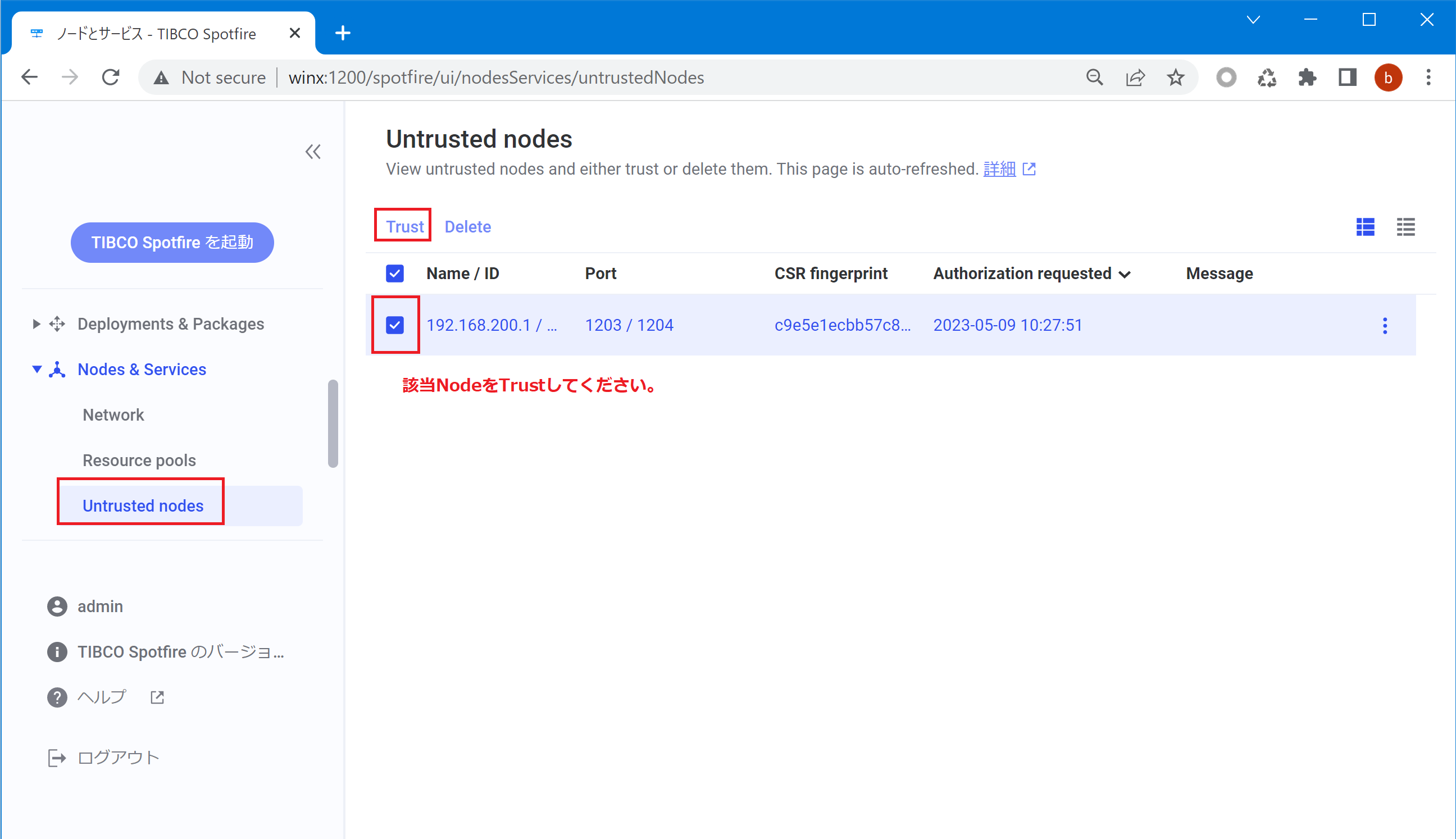Screen dimensions: 1456x839
Task: Click the address bar URL
Action: (x=496, y=77)
